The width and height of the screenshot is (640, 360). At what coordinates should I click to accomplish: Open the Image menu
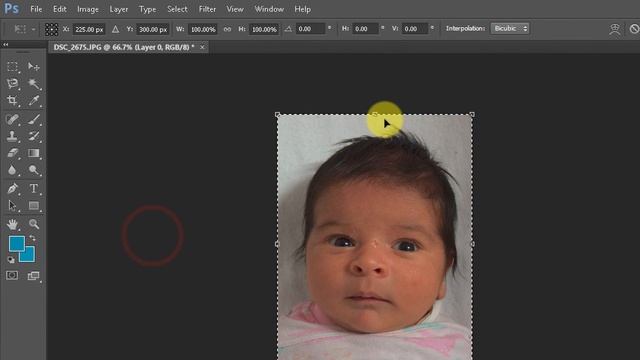point(88,9)
